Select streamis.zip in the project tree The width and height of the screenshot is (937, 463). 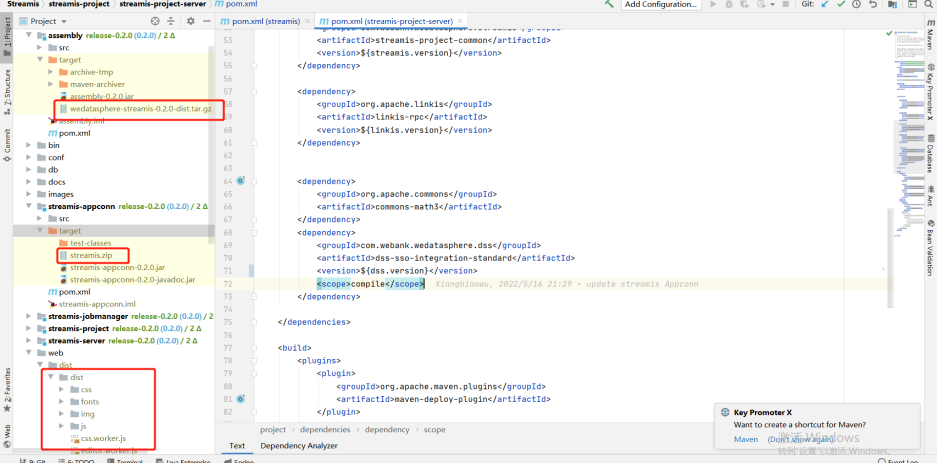pyautogui.click(x=90, y=255)
